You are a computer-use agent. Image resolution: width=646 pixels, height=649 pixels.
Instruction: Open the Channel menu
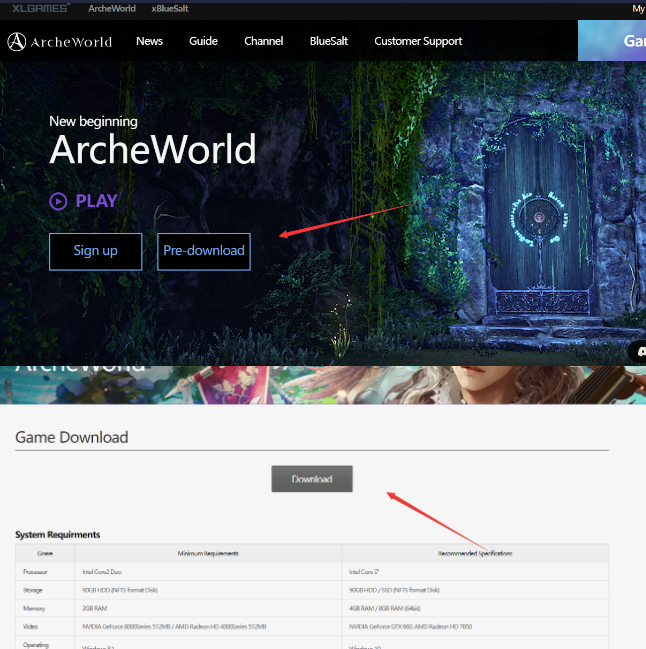coord(264,41)
